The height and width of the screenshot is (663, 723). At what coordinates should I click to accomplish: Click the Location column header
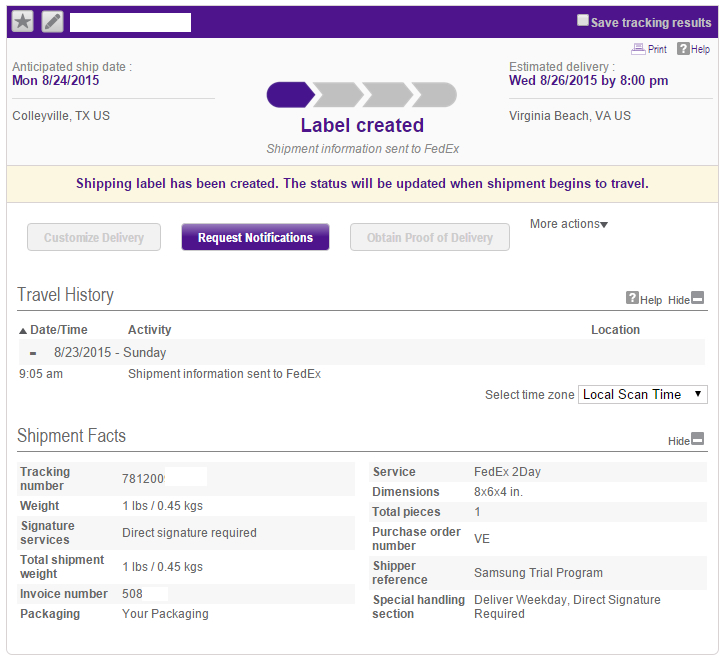pos(615,330)
